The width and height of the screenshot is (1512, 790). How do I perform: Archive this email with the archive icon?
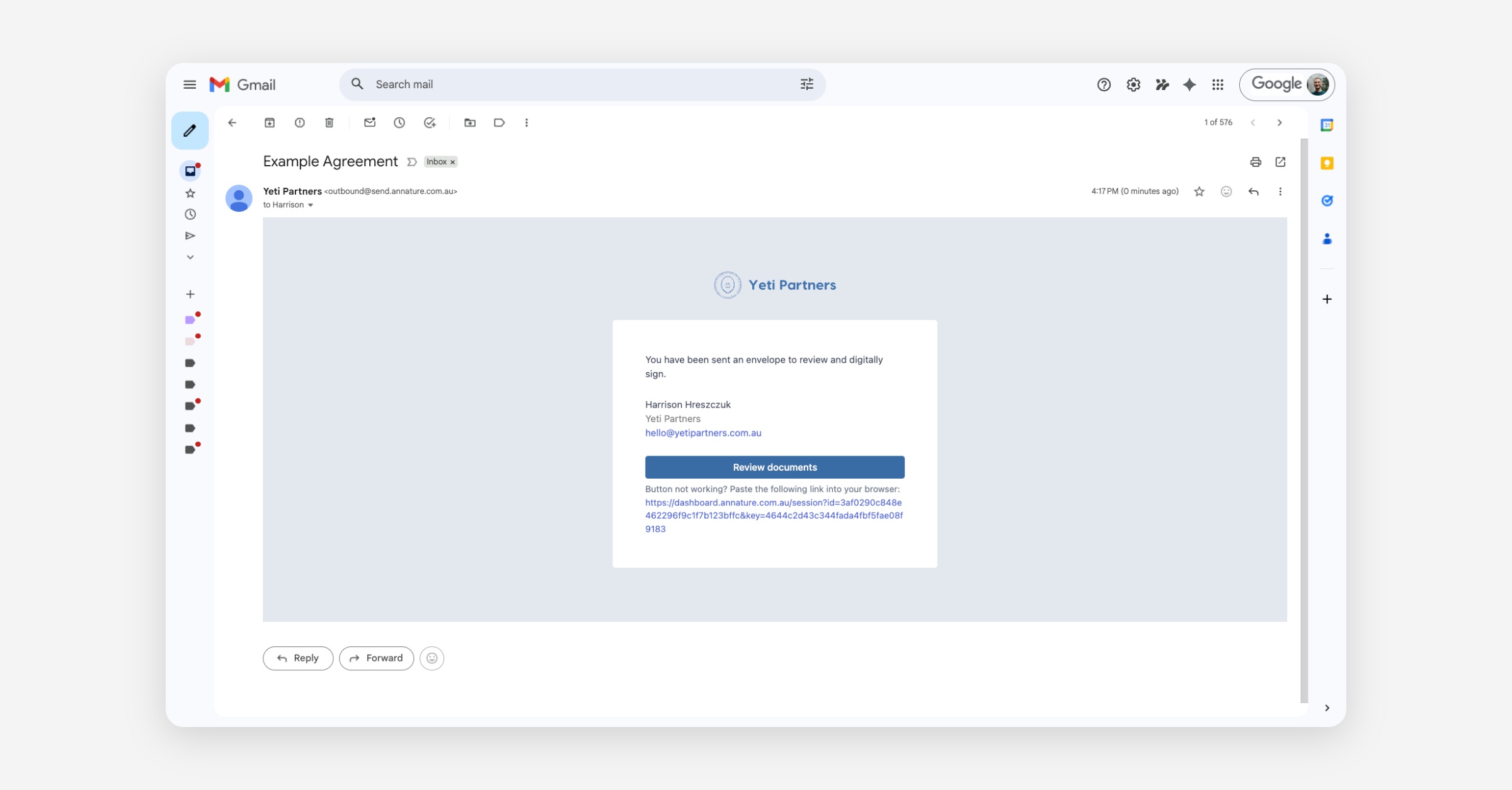[x=270, y=123]
